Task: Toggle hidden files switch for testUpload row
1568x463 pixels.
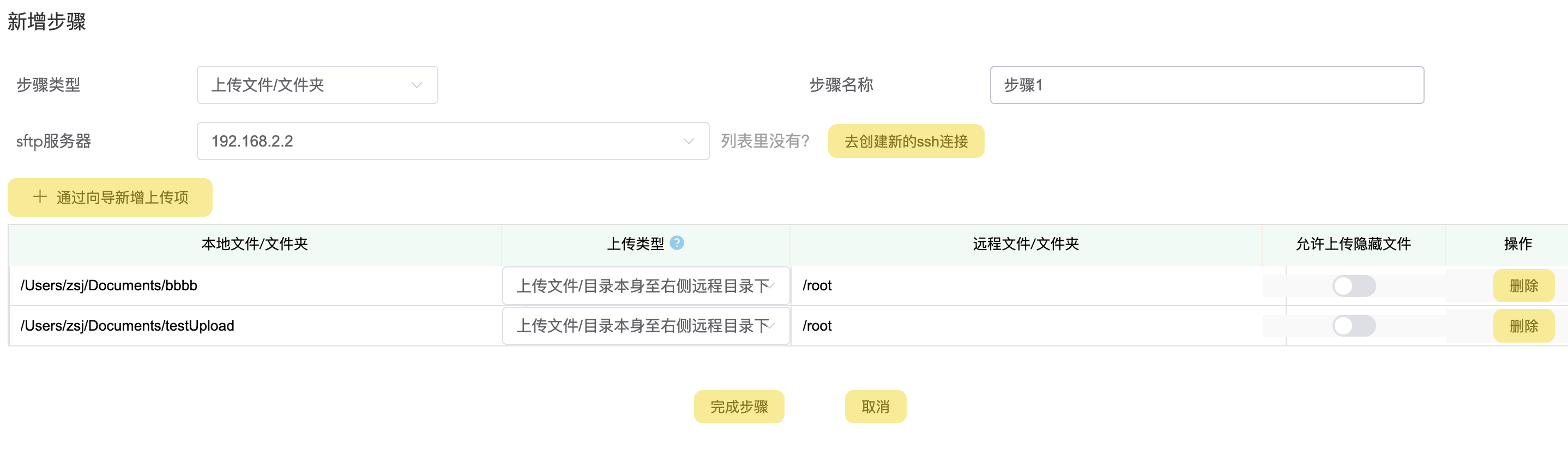Action: 1353,326
